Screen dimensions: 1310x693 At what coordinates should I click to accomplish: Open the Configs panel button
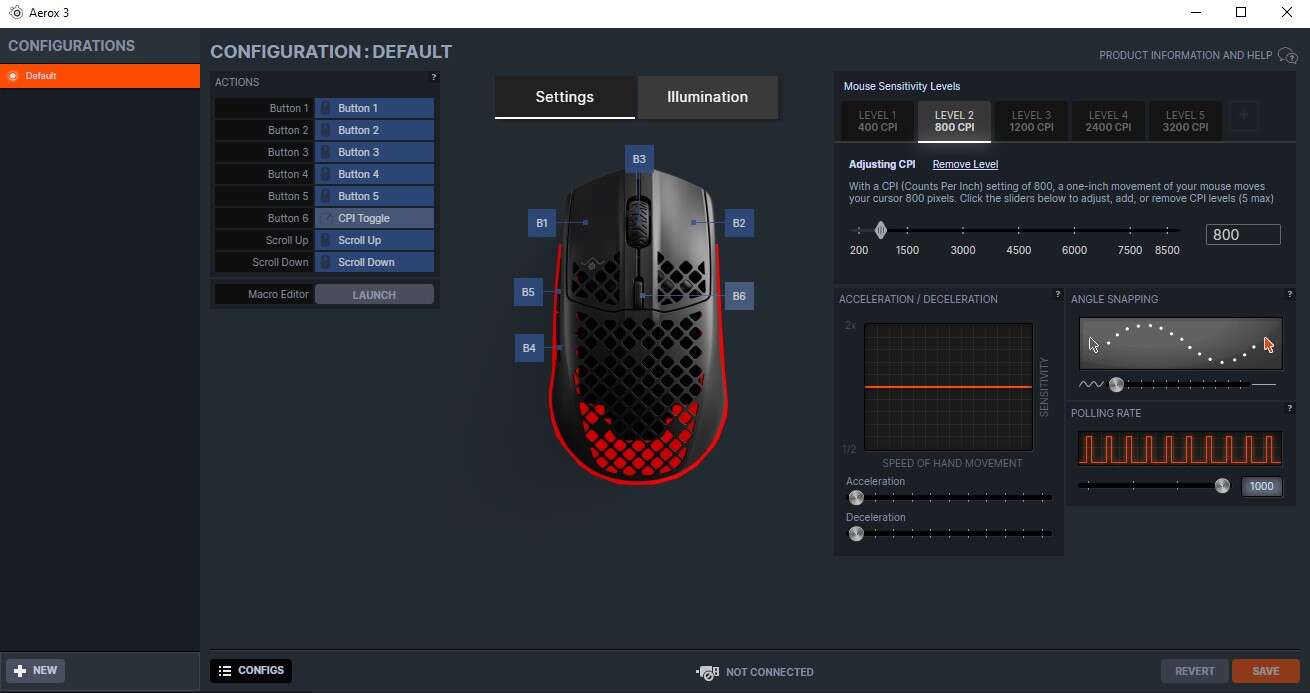pyautogui.click(x=251, y=671)
